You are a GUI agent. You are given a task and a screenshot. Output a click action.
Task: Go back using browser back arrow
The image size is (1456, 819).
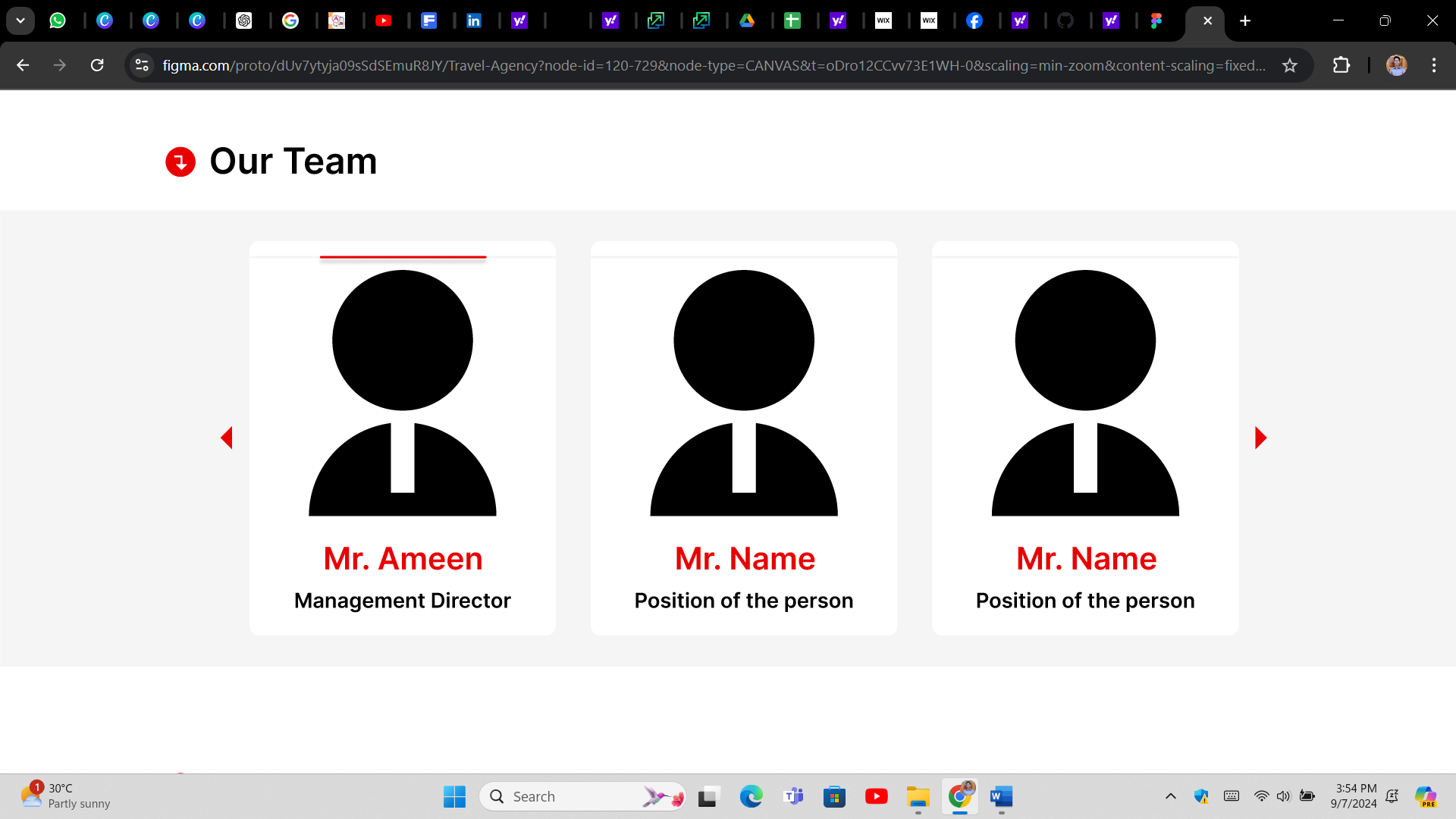coord(23,65)
